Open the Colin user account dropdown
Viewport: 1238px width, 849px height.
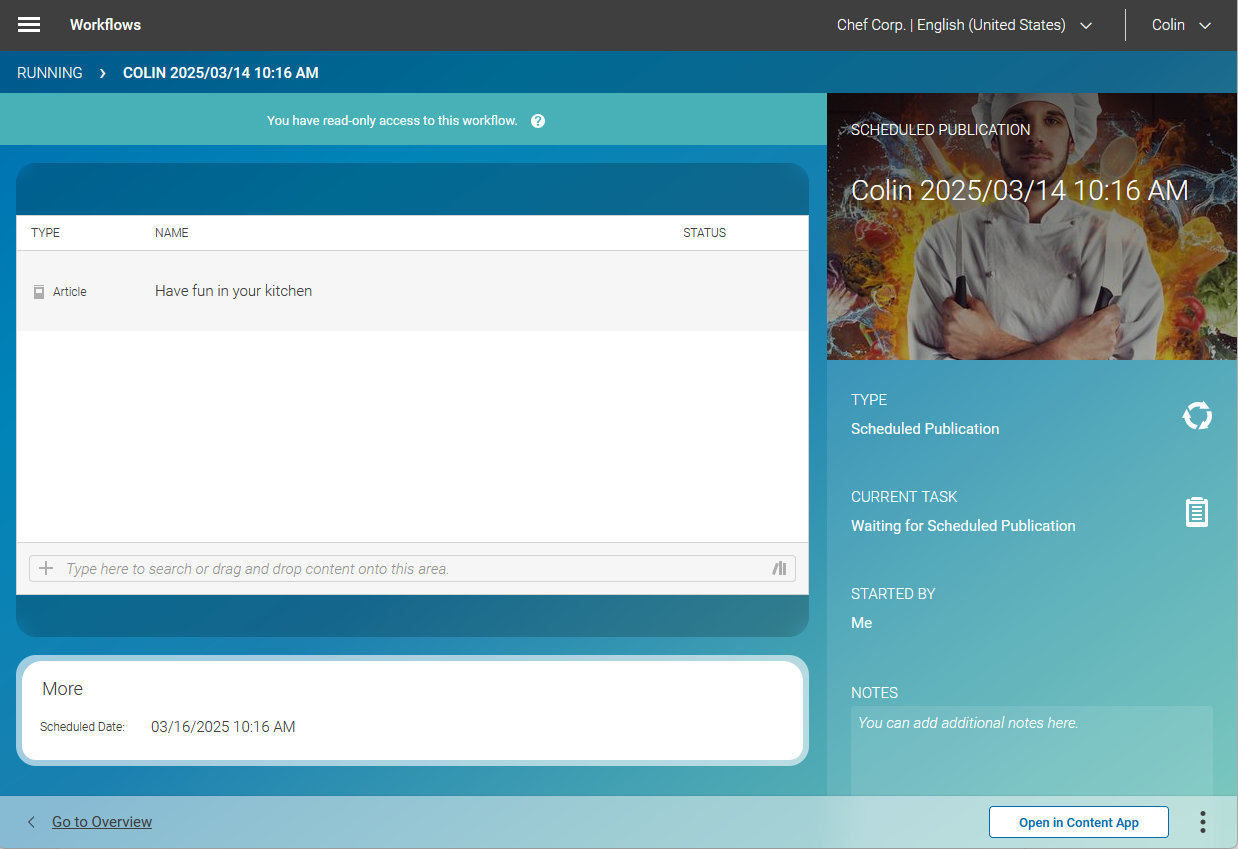[x=1180, y=25]
